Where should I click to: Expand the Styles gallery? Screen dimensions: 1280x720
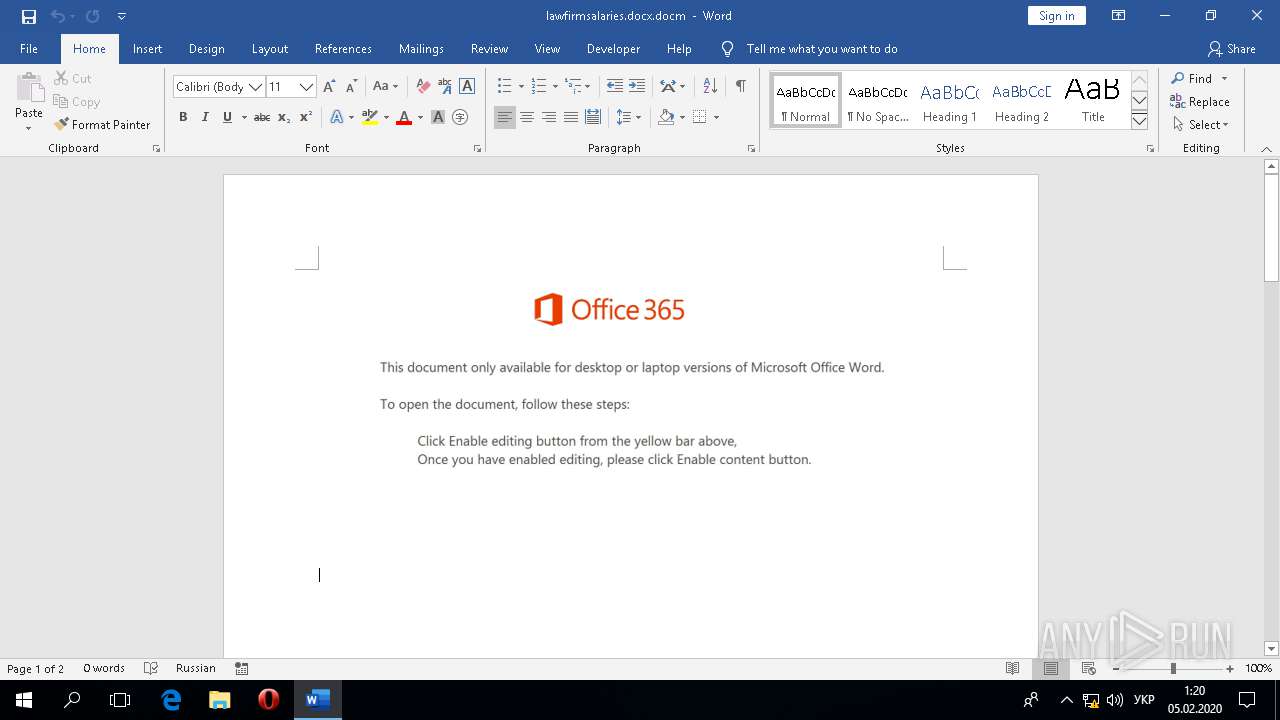(x=1139, y=121)
